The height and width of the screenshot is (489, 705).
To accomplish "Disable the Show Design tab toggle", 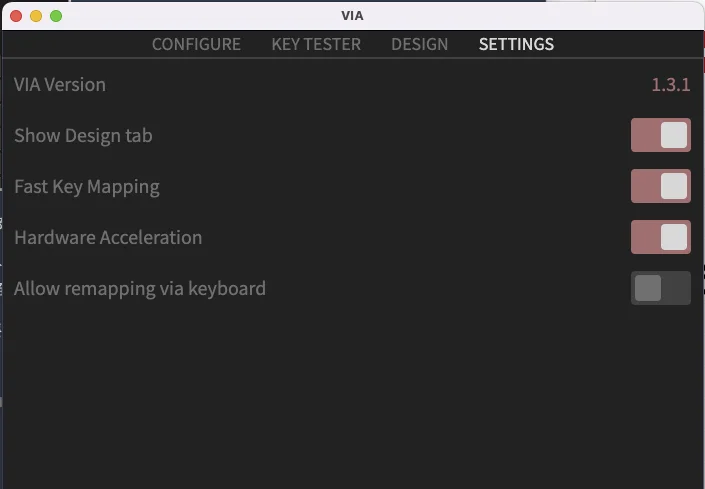I will pyautogui.click(x=660, y=135).
